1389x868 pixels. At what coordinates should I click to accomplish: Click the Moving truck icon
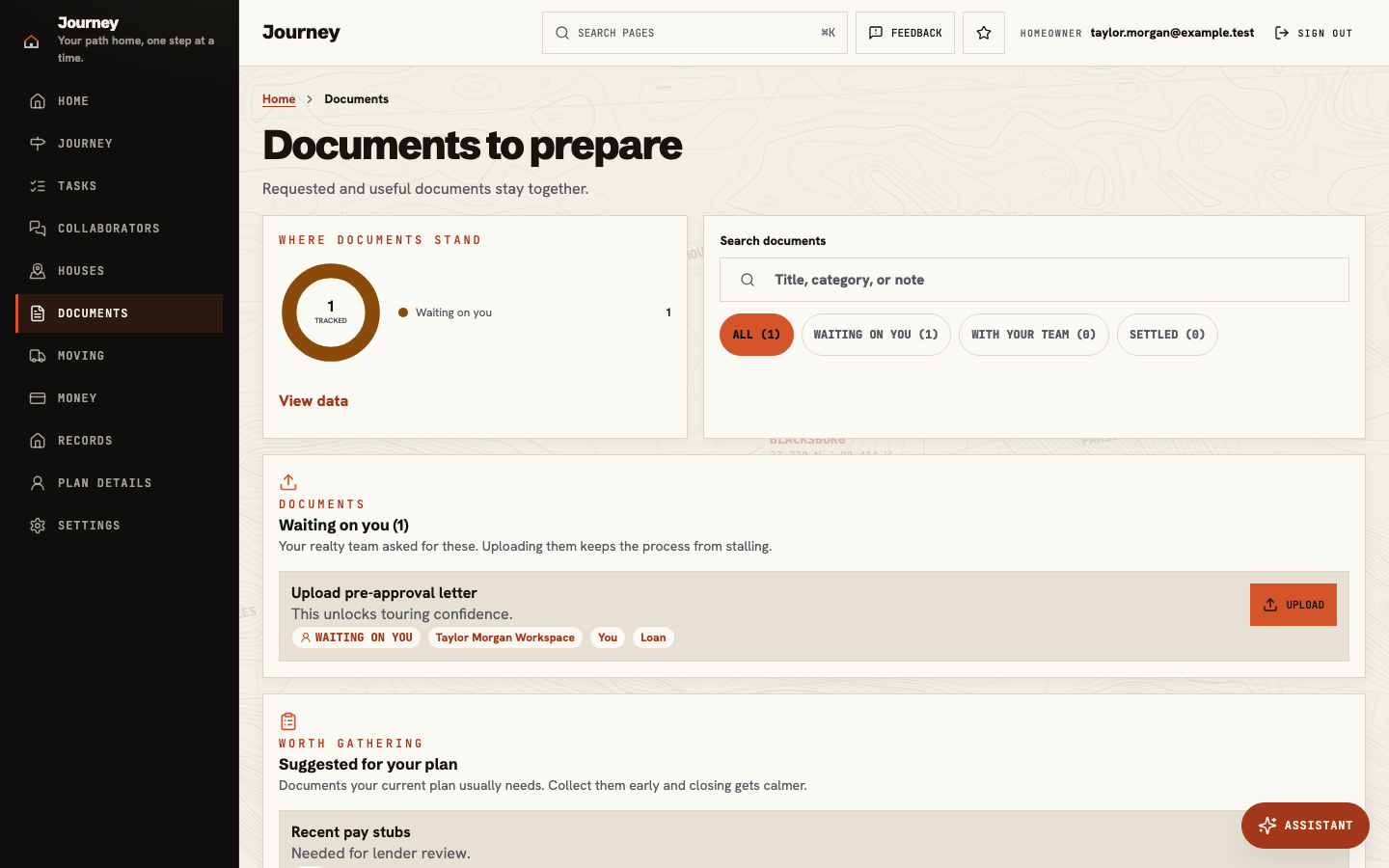coord(38,356)
